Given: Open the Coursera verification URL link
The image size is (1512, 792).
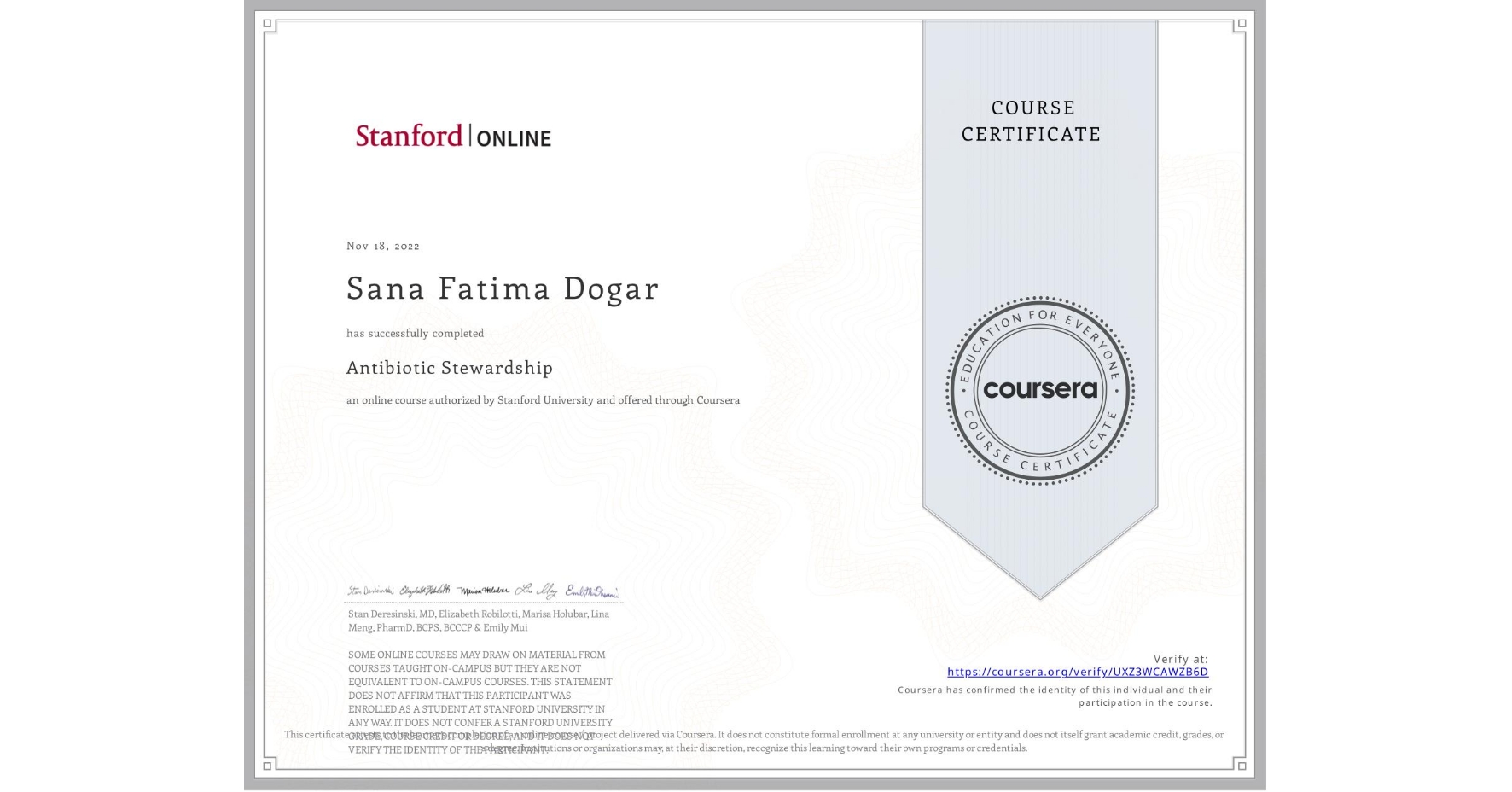Looking at the screenshot, I should tap(1078, 672).
